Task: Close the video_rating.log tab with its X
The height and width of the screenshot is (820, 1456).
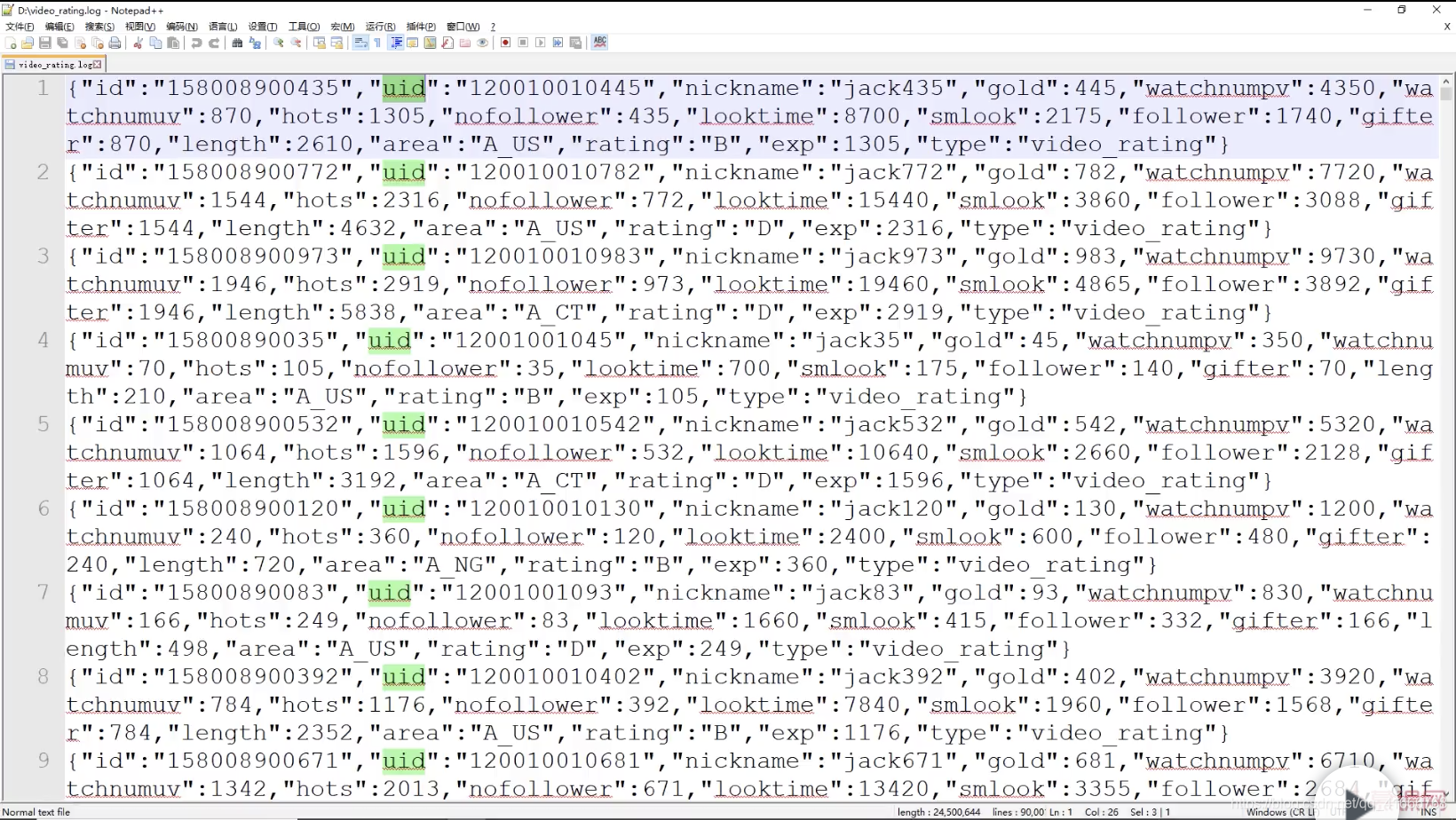Action: [x=97, y=64]
